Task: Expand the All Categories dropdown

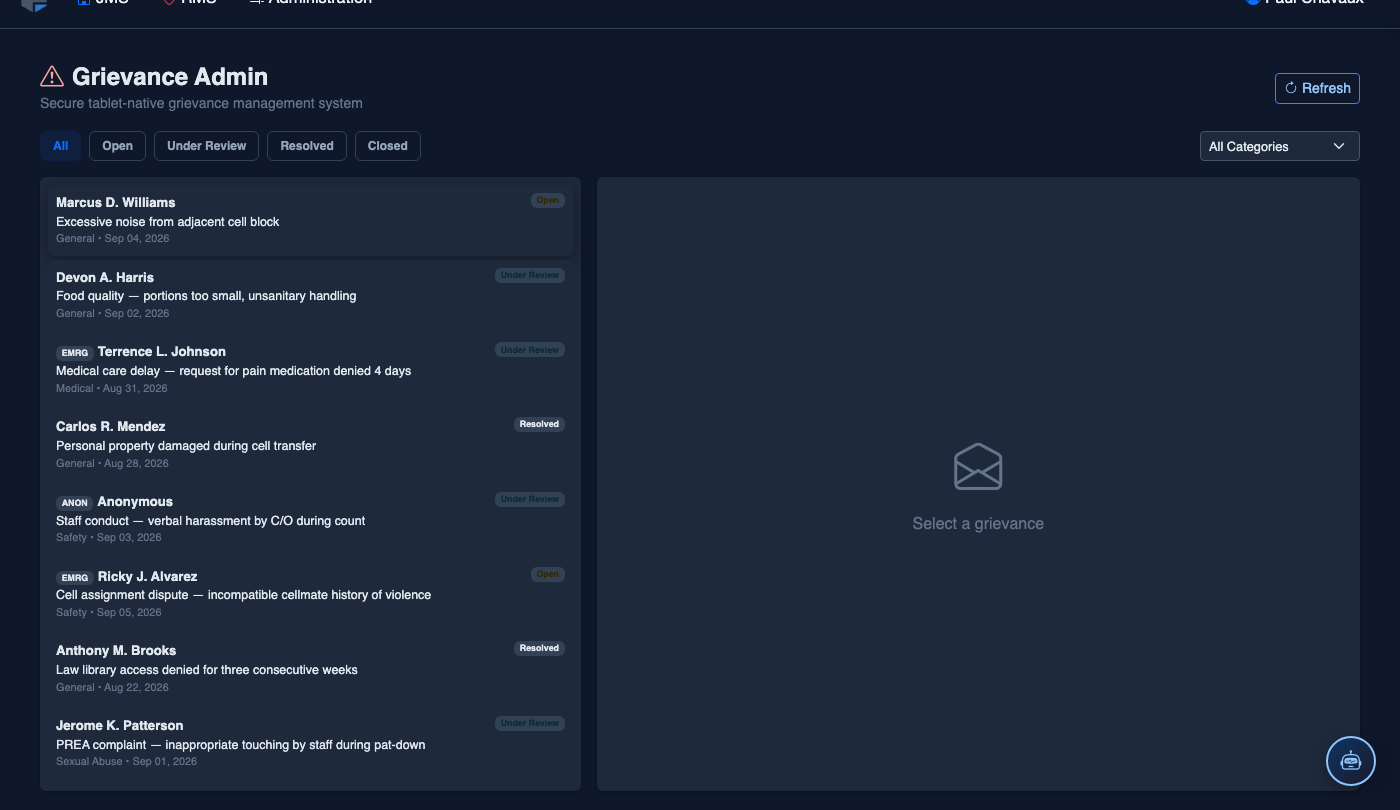Action: click(1280, 146)
